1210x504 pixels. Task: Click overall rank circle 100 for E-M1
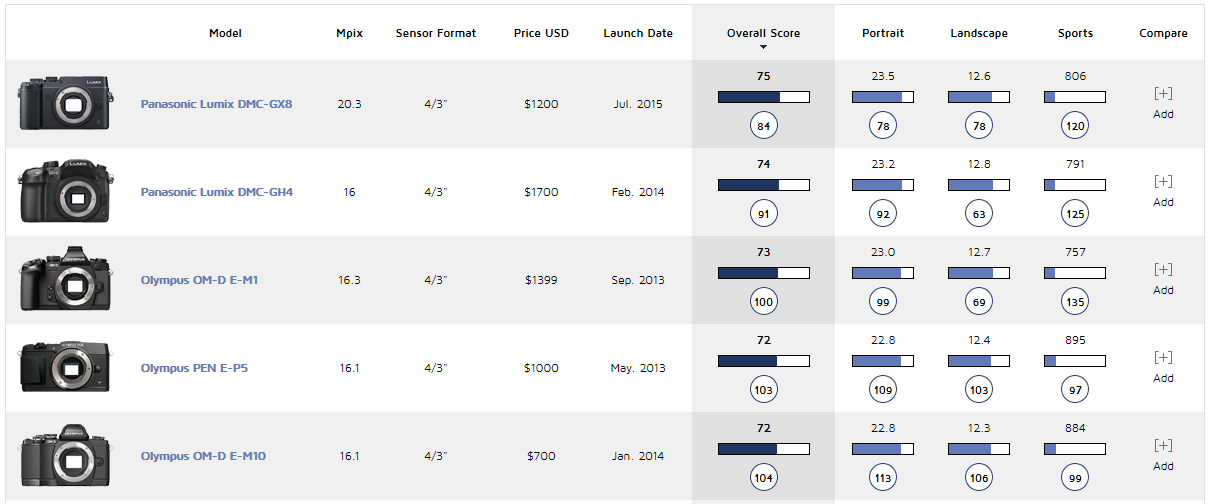point(764,302)
